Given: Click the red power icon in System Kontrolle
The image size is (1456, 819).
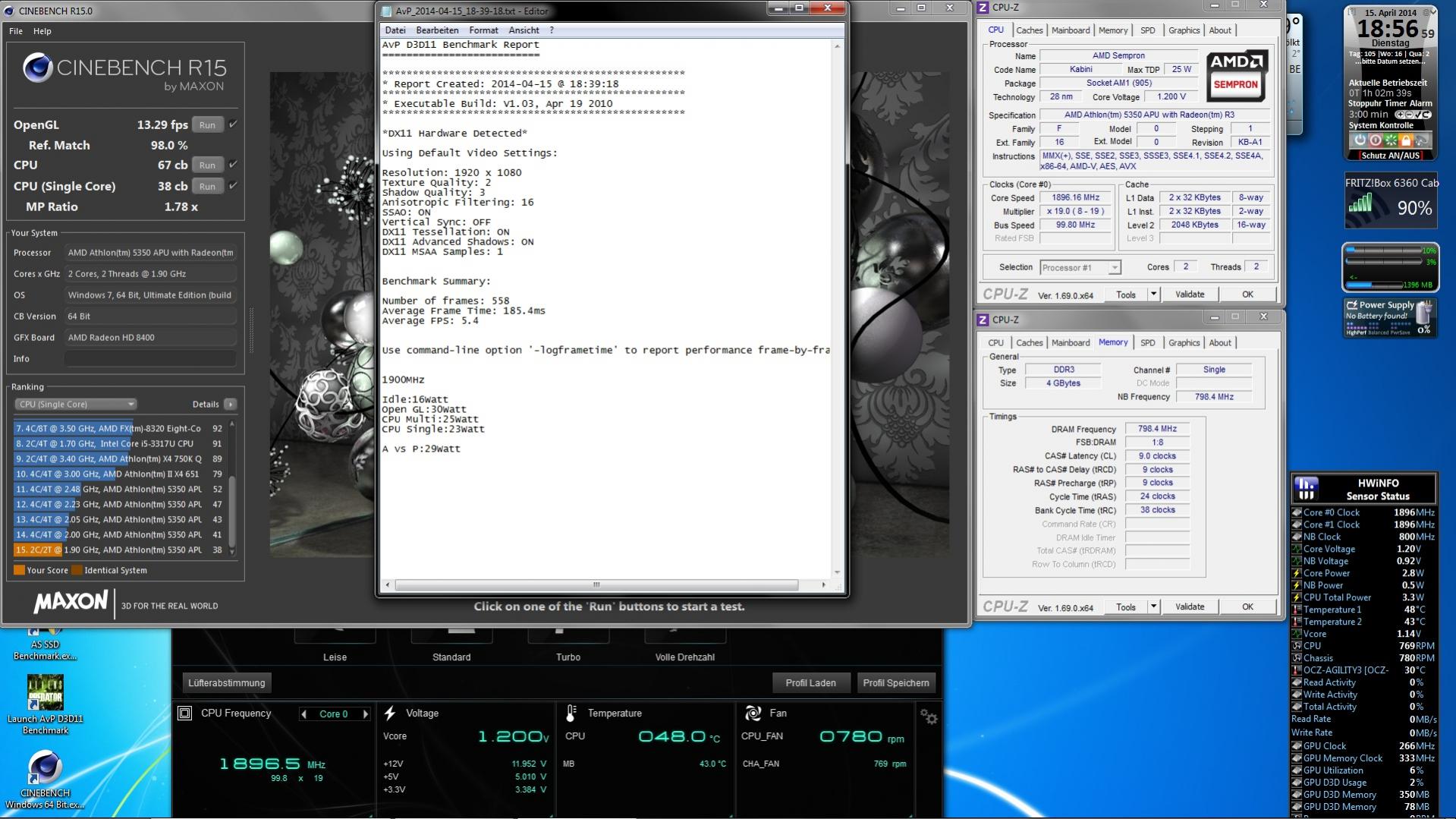Looking at the screenshot, I should (x=1375, y=140).
